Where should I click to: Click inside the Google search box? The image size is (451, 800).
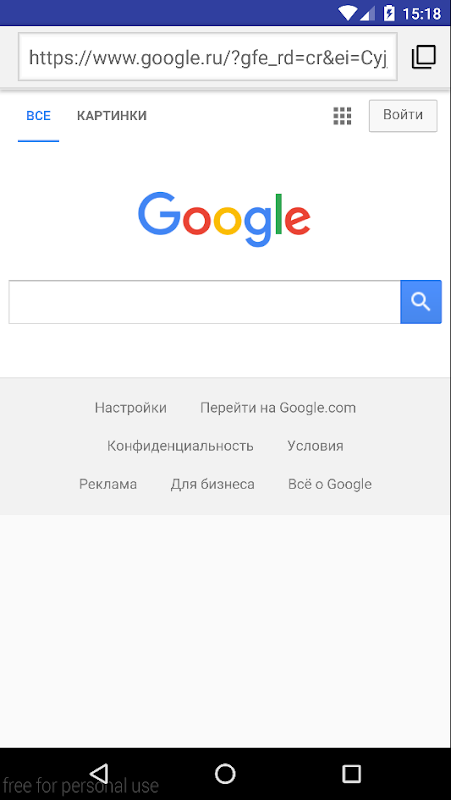pos(205,302)
